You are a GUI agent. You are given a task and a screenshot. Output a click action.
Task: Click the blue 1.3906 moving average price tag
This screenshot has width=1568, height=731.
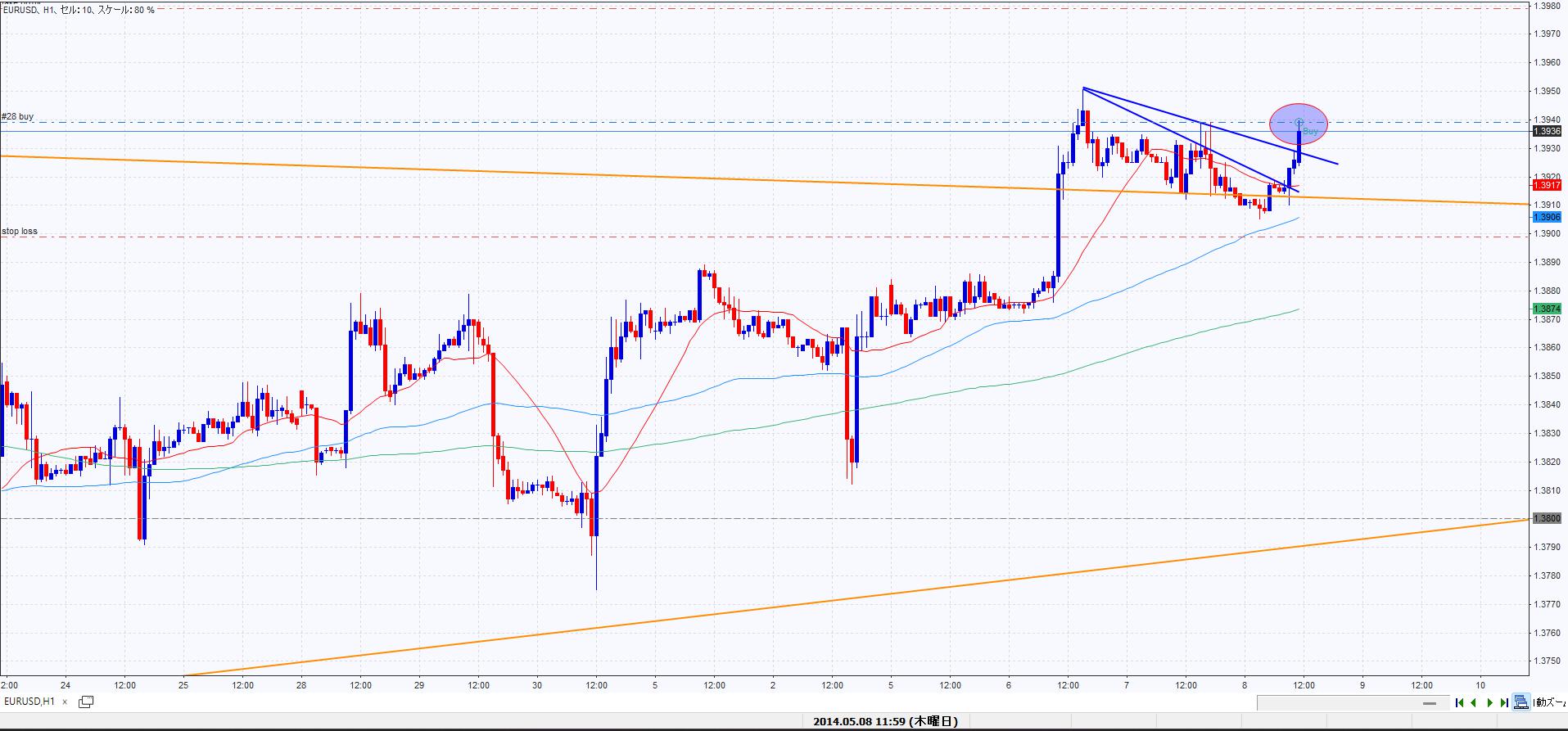1547,217
